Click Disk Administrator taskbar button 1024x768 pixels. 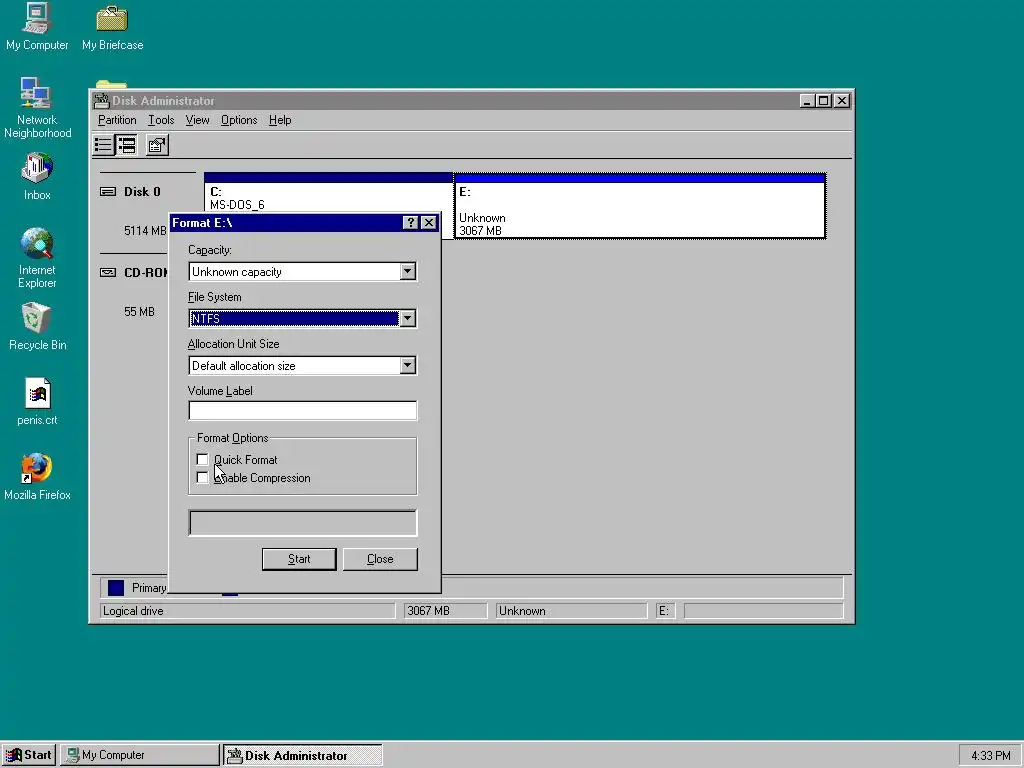(x=303, y=755)
